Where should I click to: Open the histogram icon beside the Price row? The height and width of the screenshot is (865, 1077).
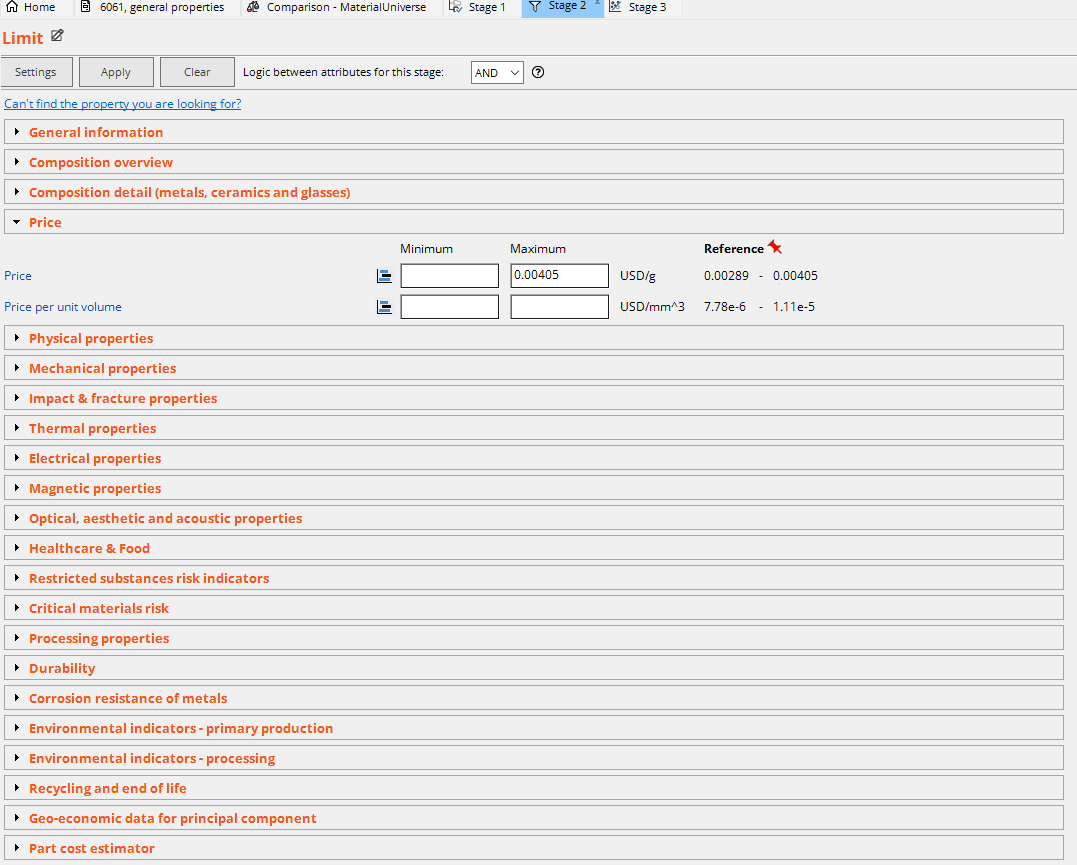pos(384,275)
